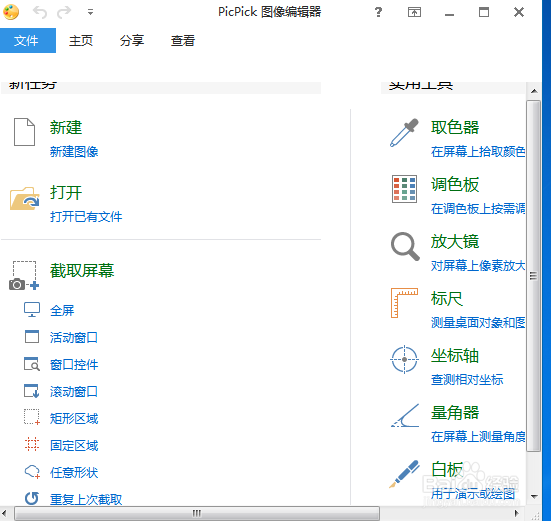The image size is (551, 521).
Task: Open the 放大镜 tool heading
Action: click(x=455, y=241)
